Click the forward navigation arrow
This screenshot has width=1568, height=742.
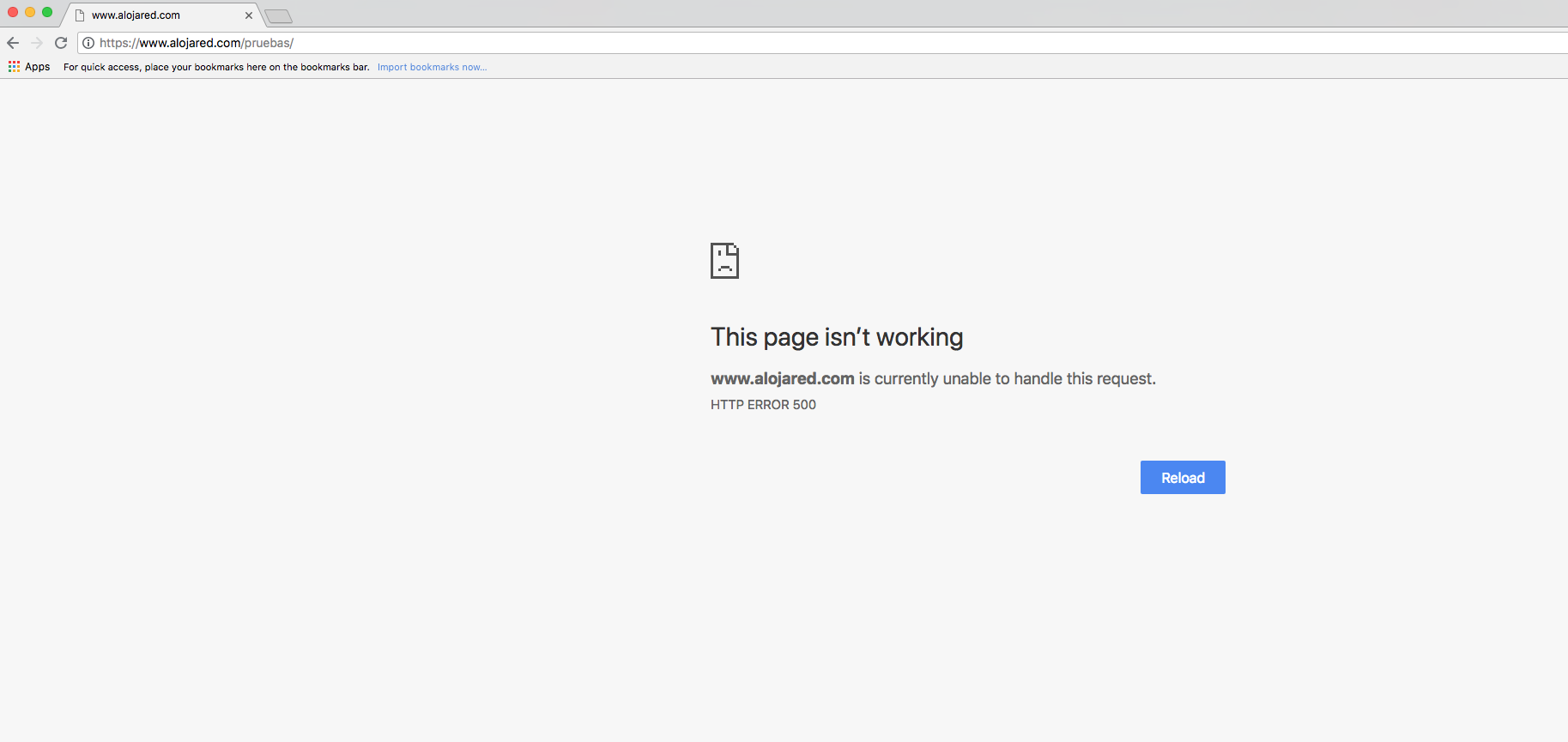[37, 43]
